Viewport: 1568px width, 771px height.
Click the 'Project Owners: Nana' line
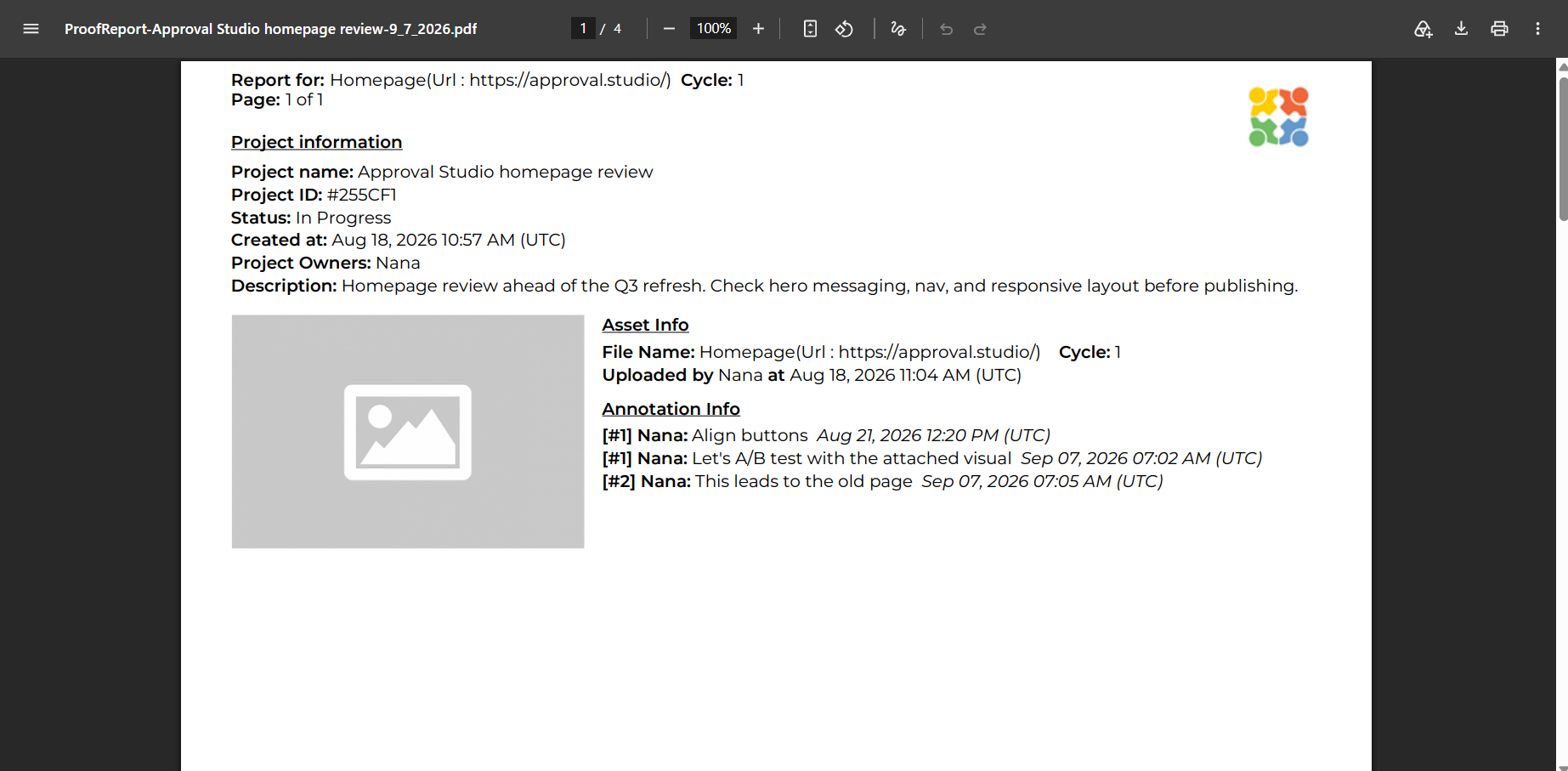point(325,263)
